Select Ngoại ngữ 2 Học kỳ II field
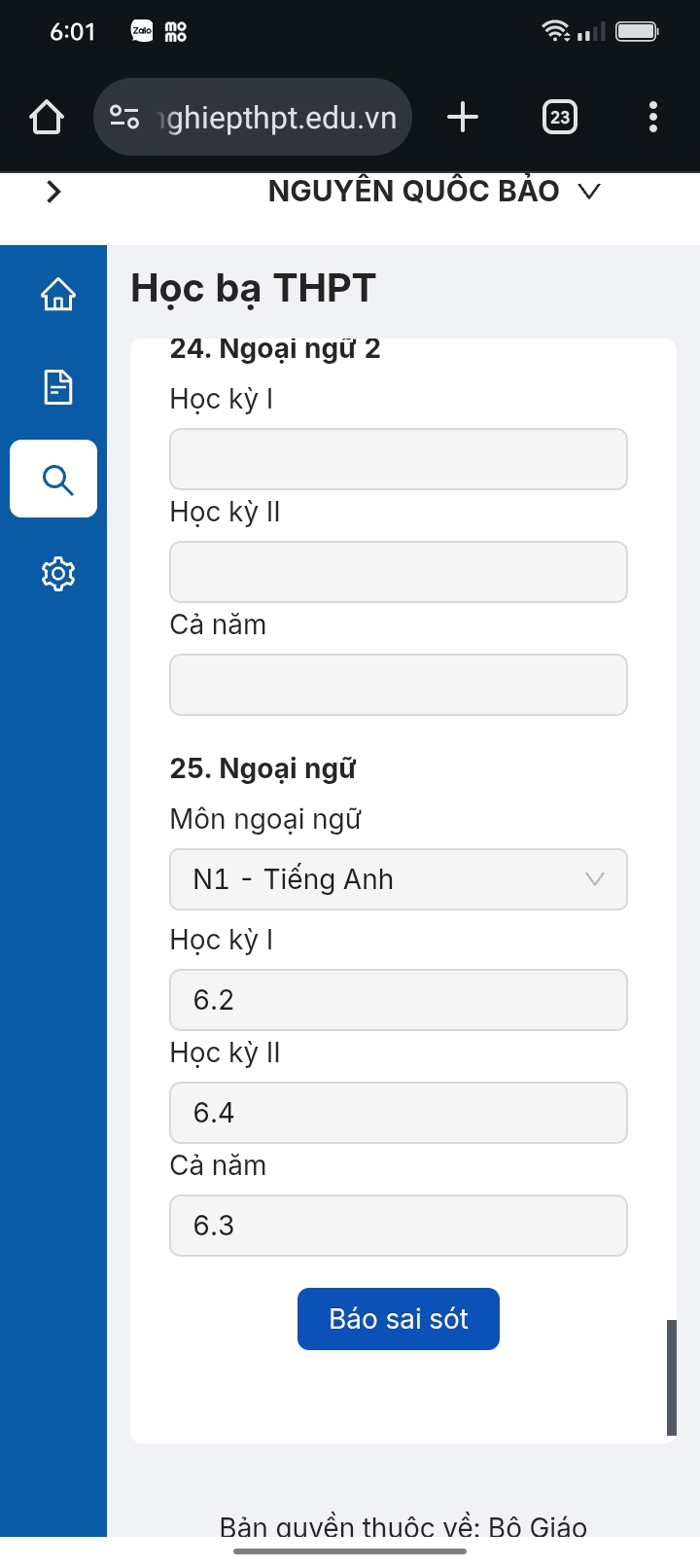 point(399,572)
